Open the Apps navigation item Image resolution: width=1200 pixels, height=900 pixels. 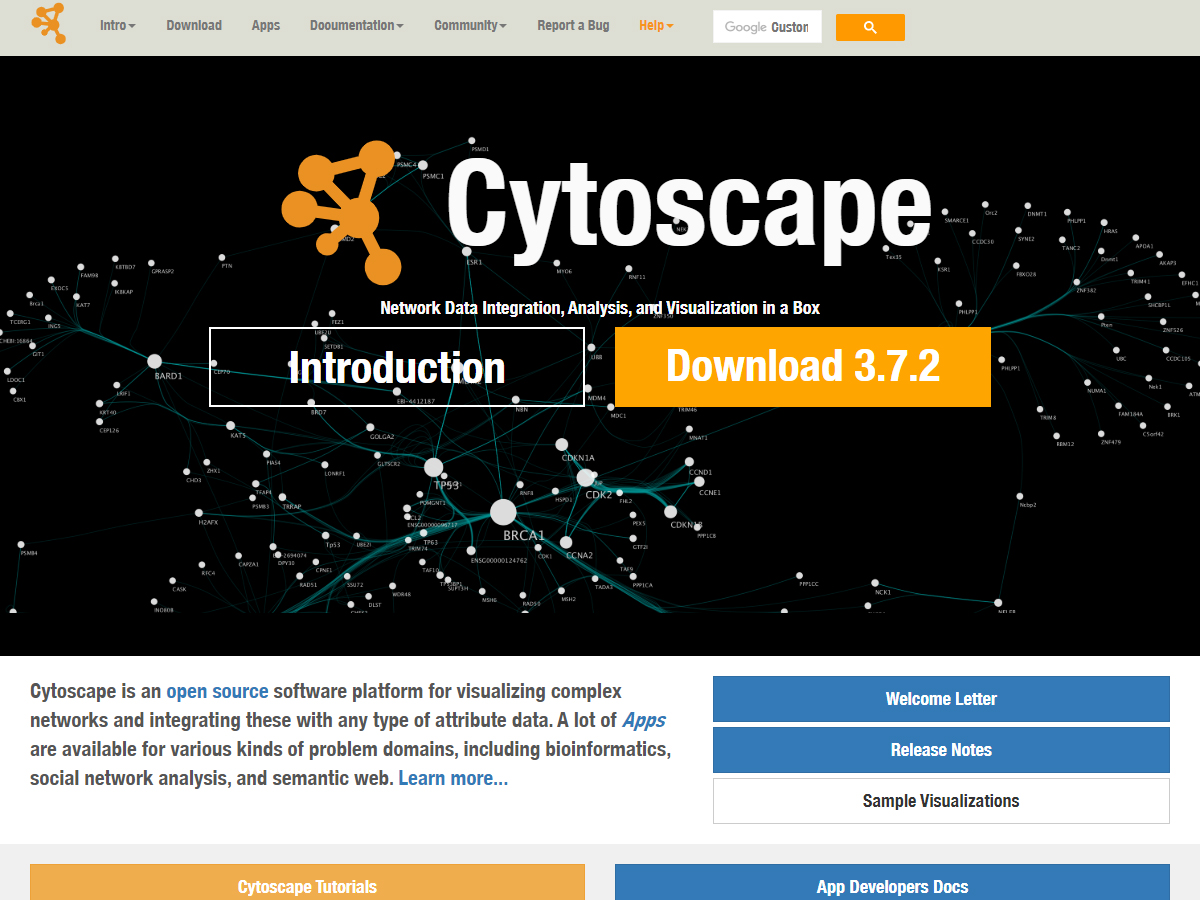(265, 26)
